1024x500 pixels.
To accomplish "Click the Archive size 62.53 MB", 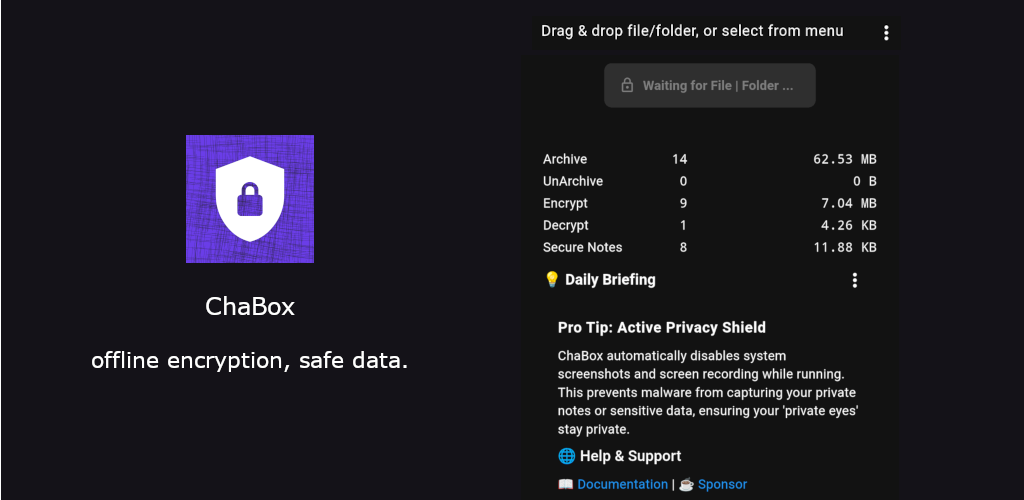I will point(844,159).
